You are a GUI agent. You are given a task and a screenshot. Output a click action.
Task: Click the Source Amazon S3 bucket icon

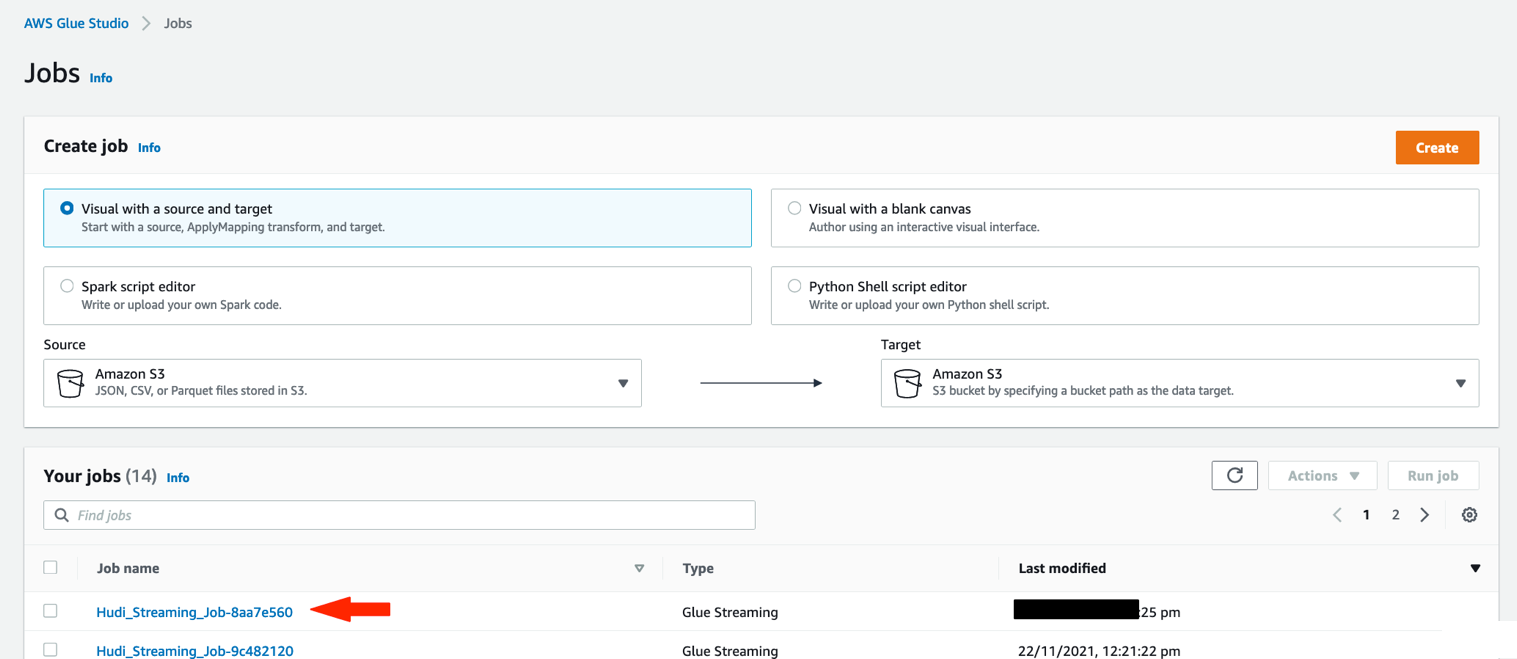click(x=70, y=383)
